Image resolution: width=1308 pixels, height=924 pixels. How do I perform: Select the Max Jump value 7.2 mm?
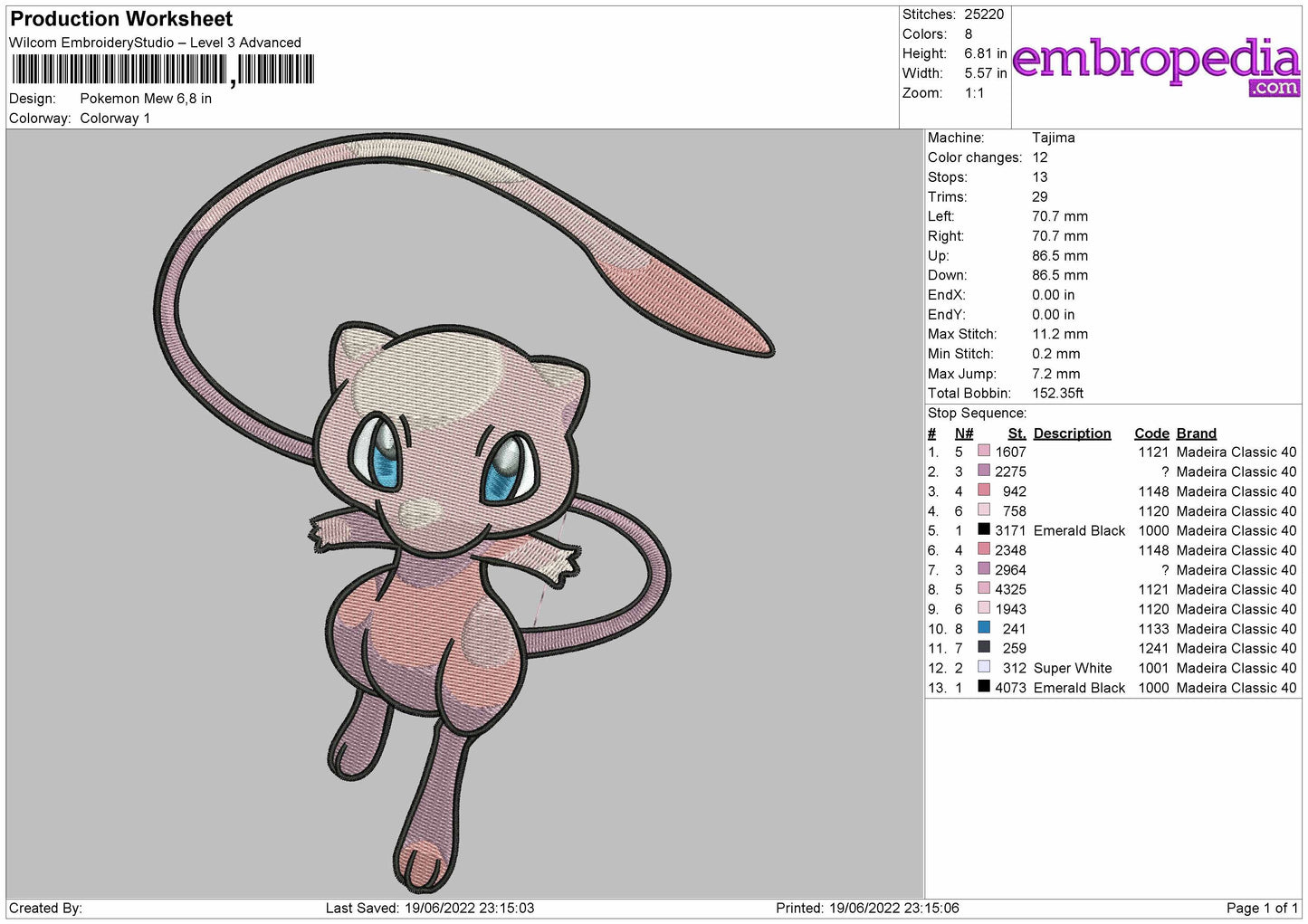point(1056,374)
